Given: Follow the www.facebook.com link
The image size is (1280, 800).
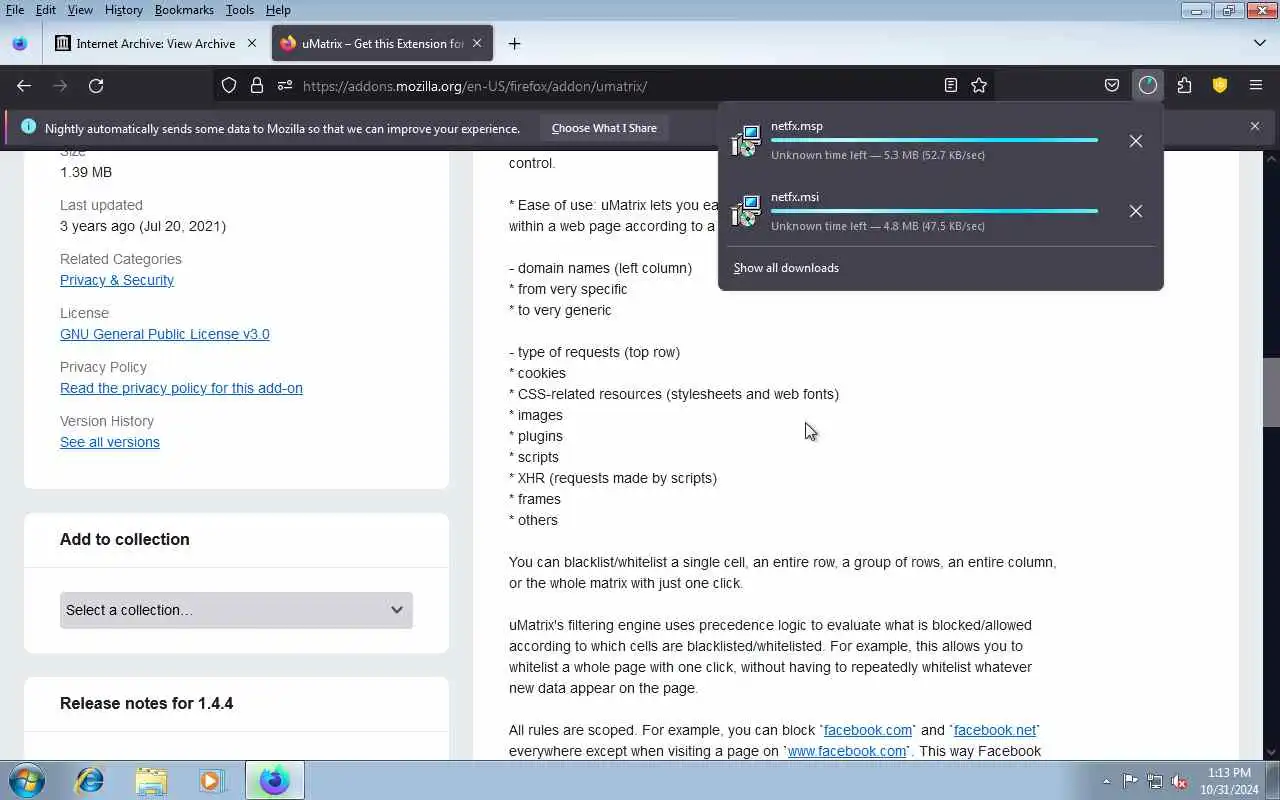Looking at the screenshot, I should 847,751.
